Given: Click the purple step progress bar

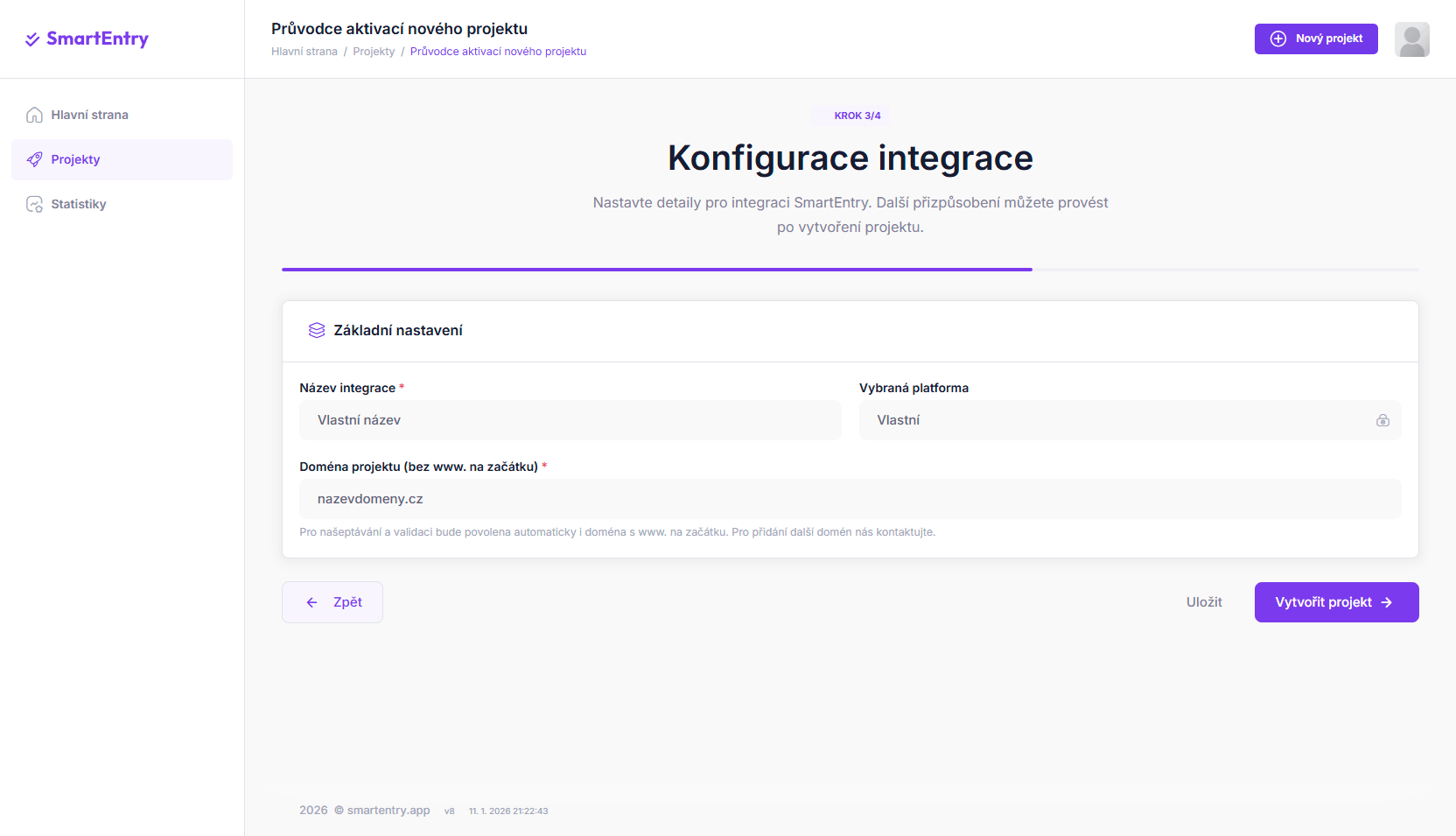Looking at the screenshot, I should tap(656, 270).
